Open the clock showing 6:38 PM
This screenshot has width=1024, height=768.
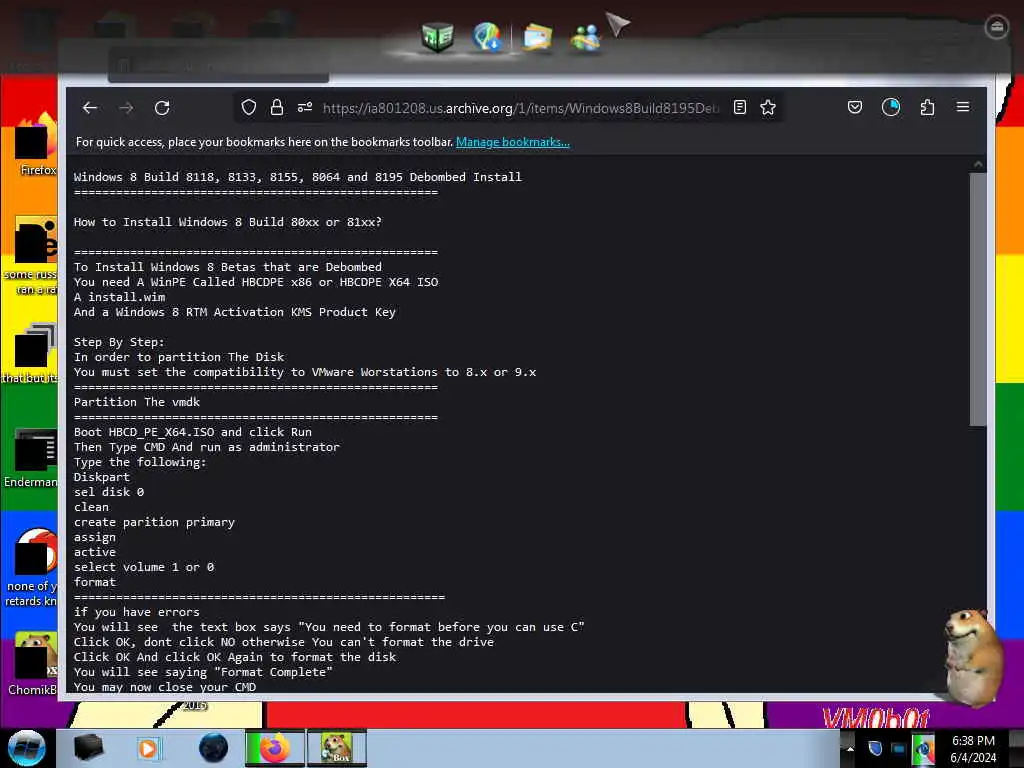pos(973,749)
